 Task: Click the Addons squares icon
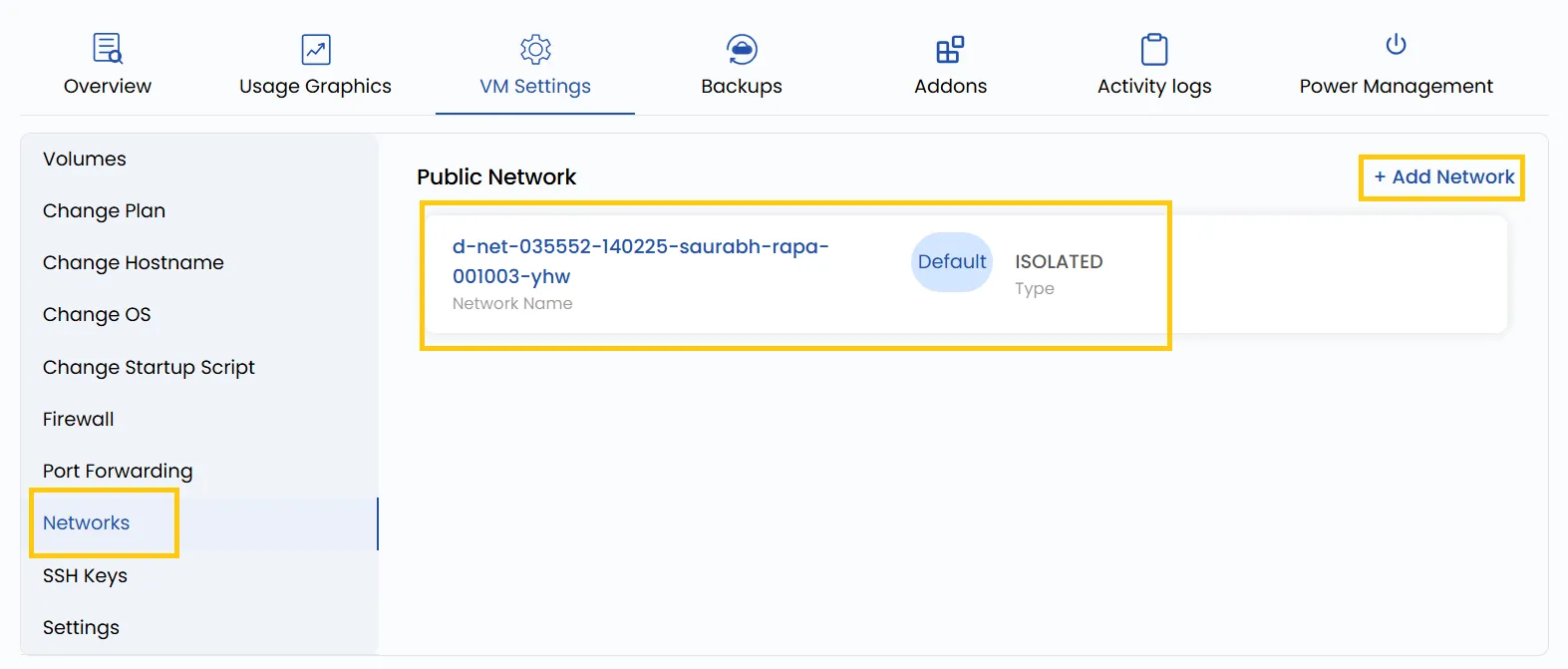tap(950, 49)
